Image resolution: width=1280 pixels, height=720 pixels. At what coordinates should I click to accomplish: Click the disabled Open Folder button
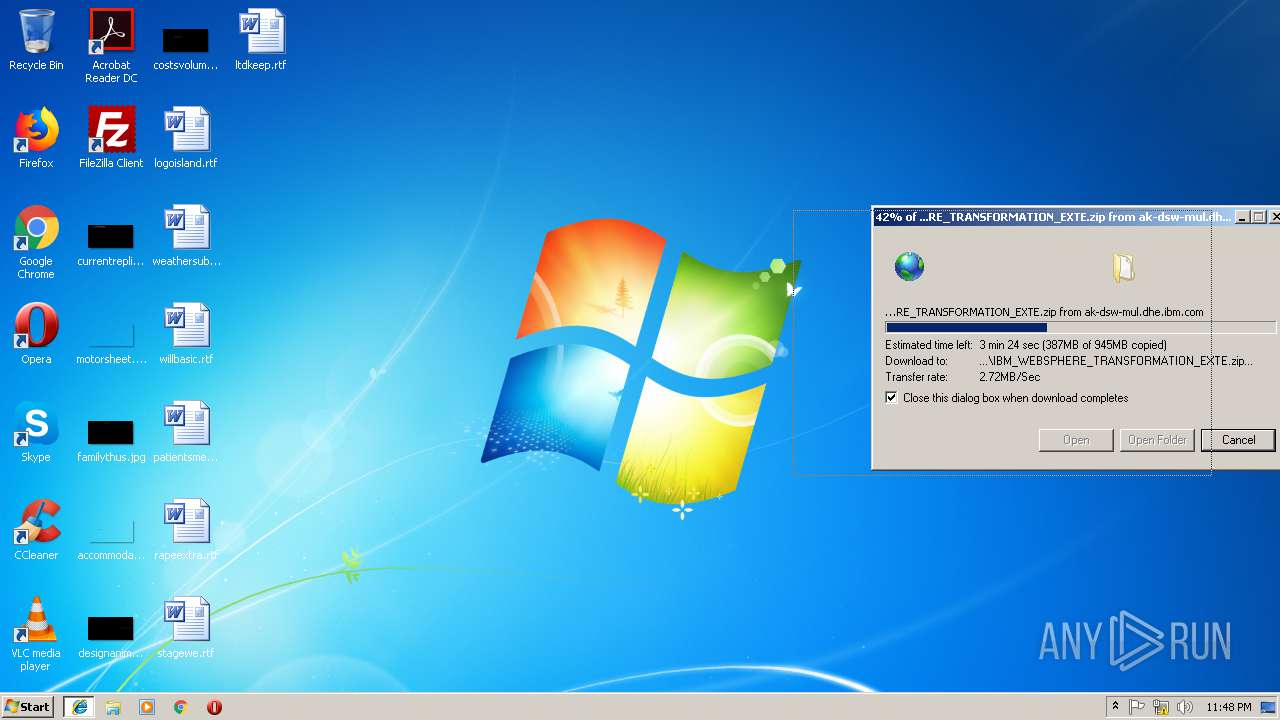1157,440
